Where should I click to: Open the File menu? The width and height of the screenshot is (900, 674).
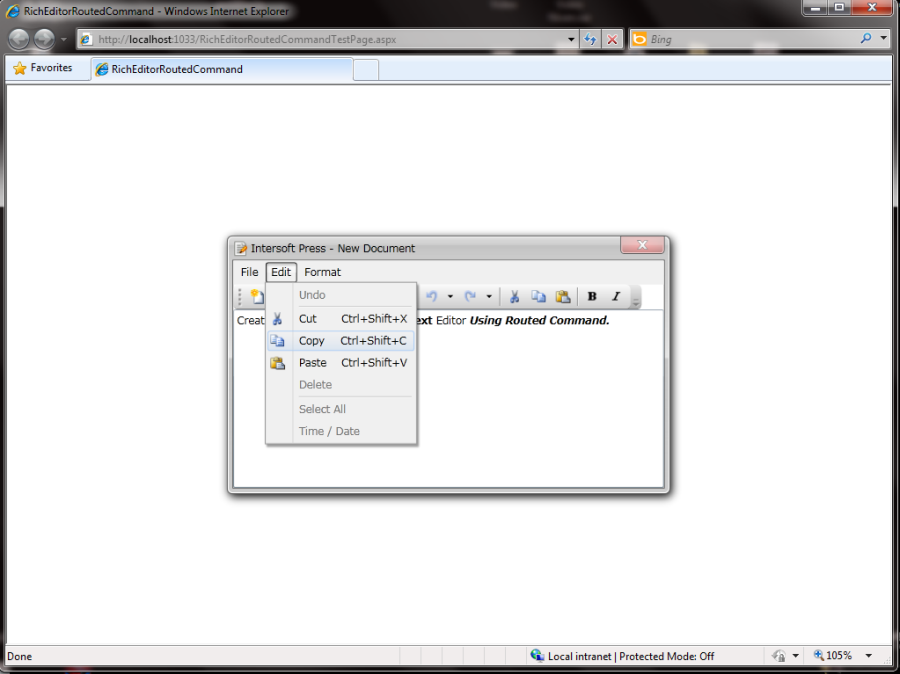[x=249, y=272]
